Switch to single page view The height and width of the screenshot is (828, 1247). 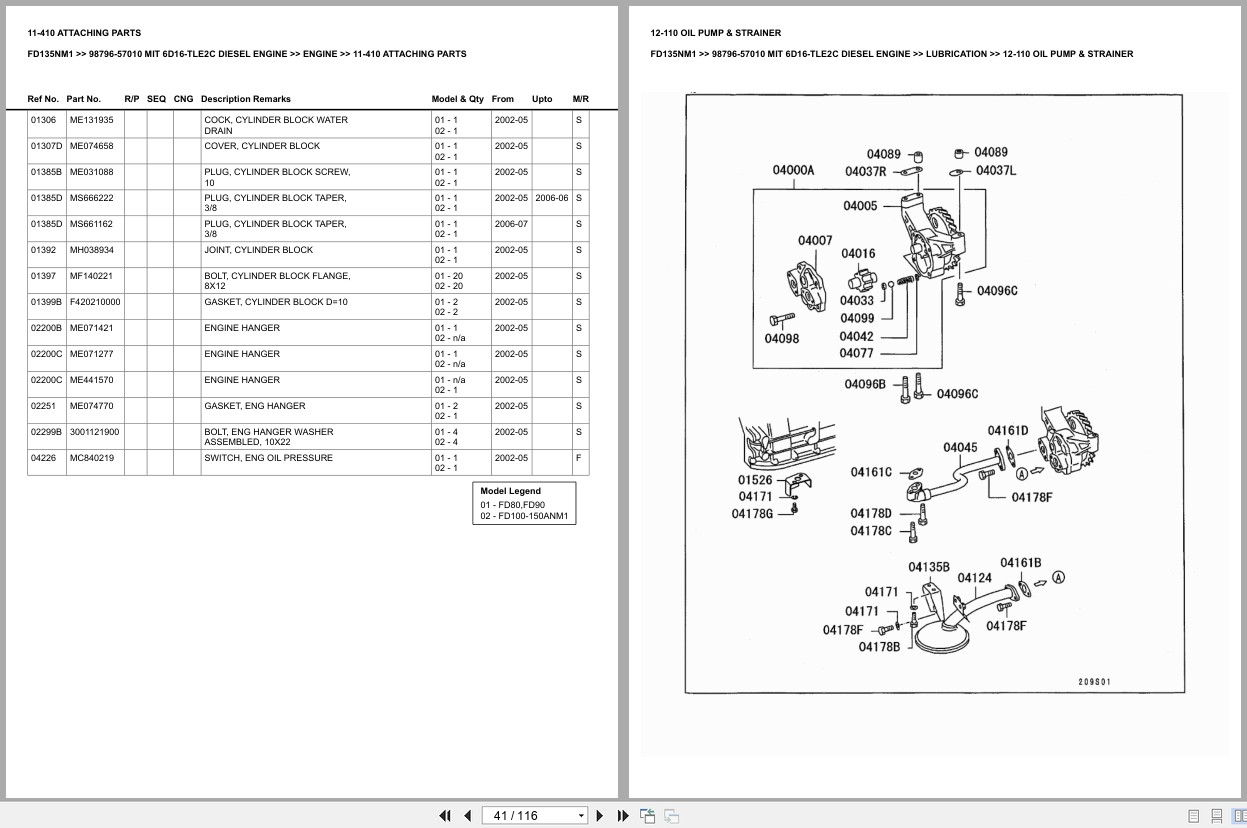pos(1193,816)
